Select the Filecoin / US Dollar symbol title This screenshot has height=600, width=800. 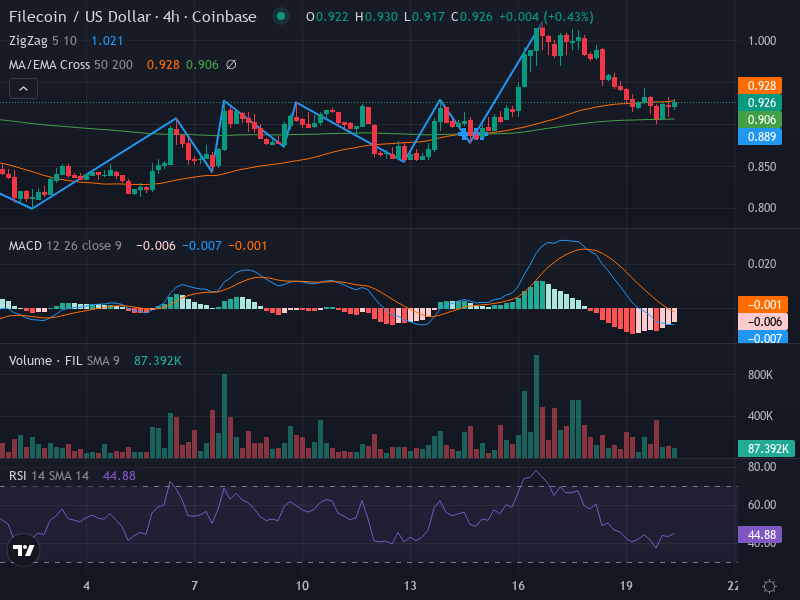(133, 17)
